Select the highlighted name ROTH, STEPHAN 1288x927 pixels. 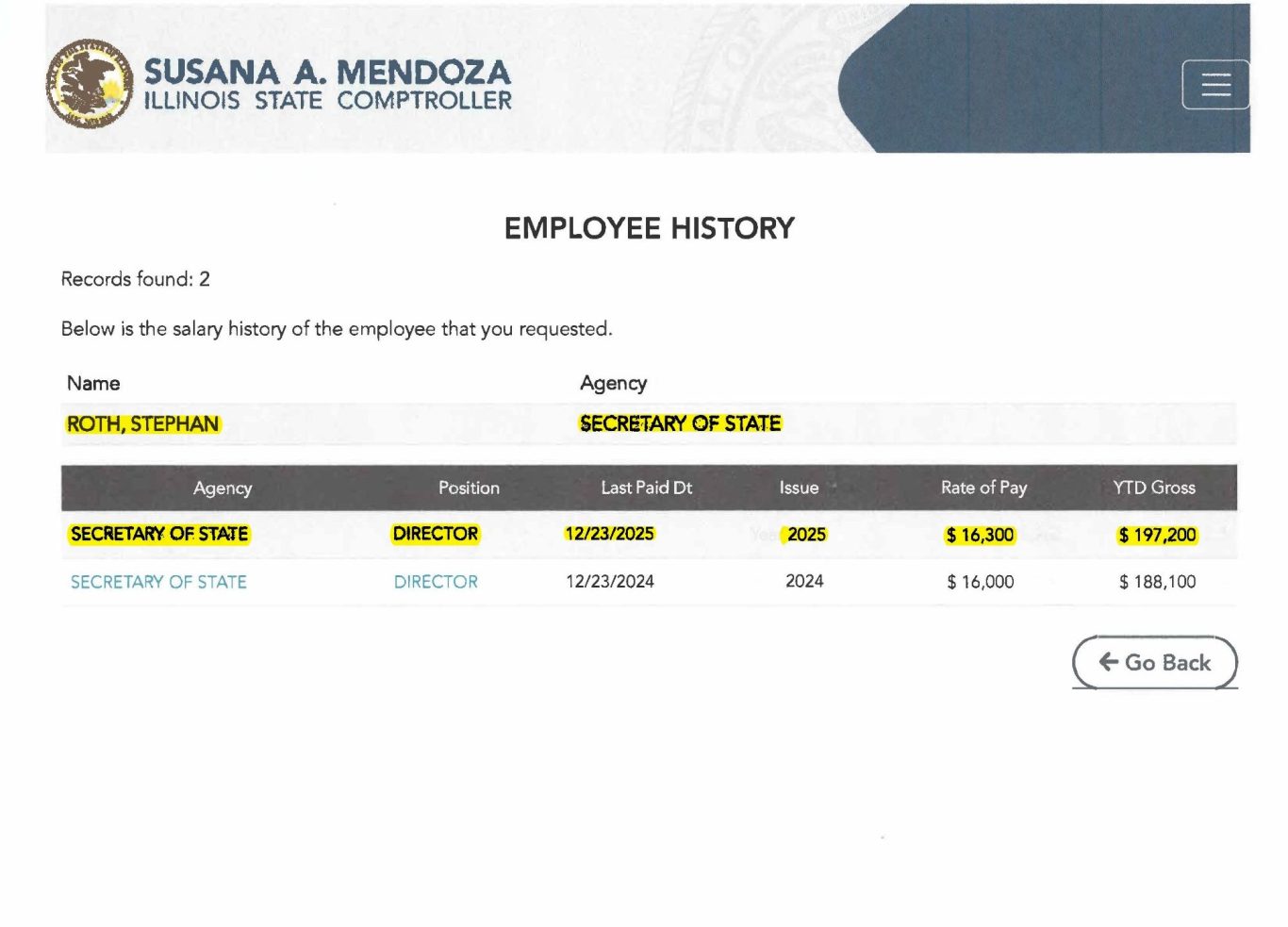pyautogui.click(x=142, y=424)
